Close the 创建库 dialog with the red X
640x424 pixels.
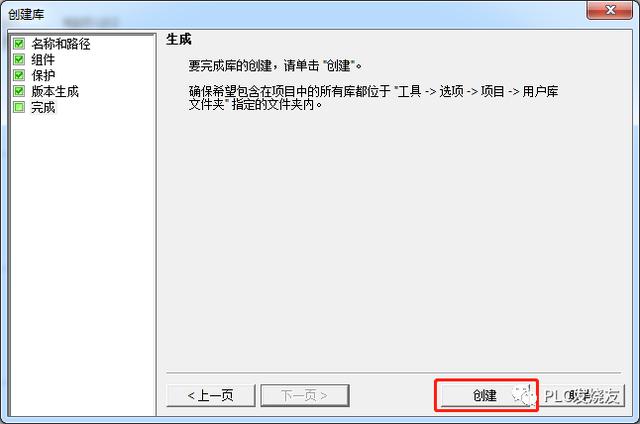tap(609, 10)
